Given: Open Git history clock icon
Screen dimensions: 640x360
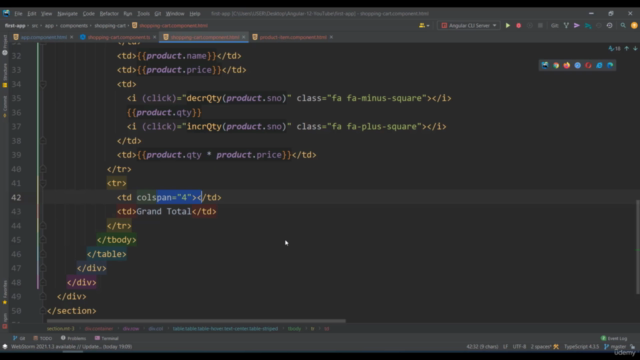Looking at the screenshot, I should coord(609,25).
